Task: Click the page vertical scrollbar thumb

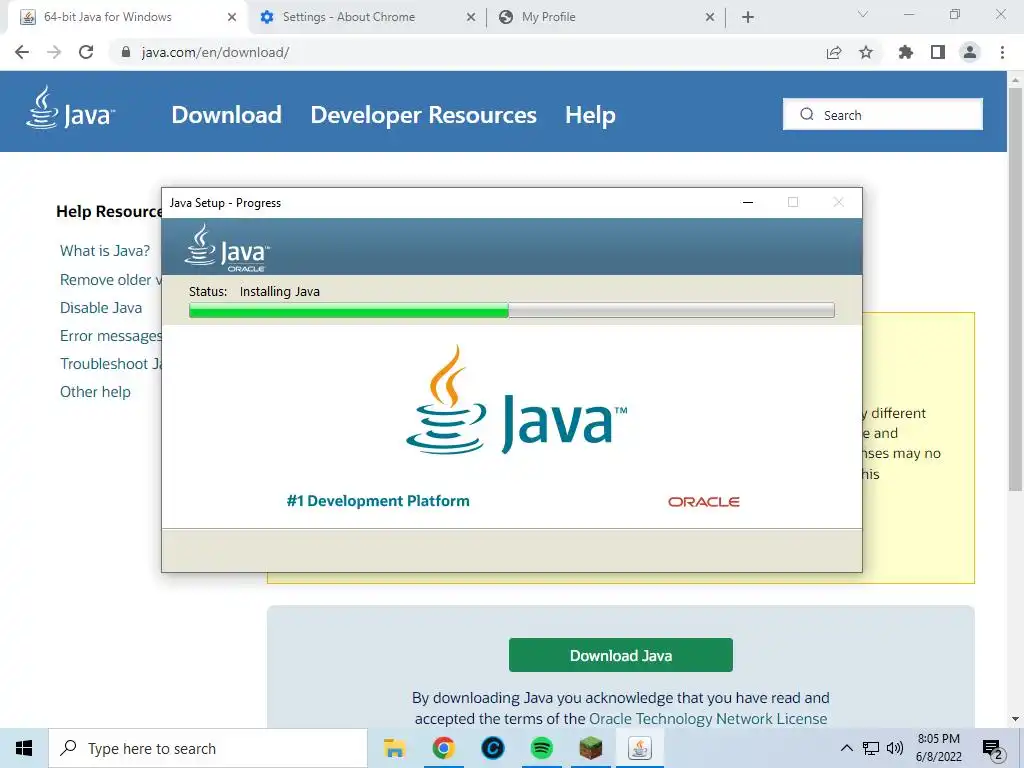Action: pyautogui.click(x=1015, y=289)
